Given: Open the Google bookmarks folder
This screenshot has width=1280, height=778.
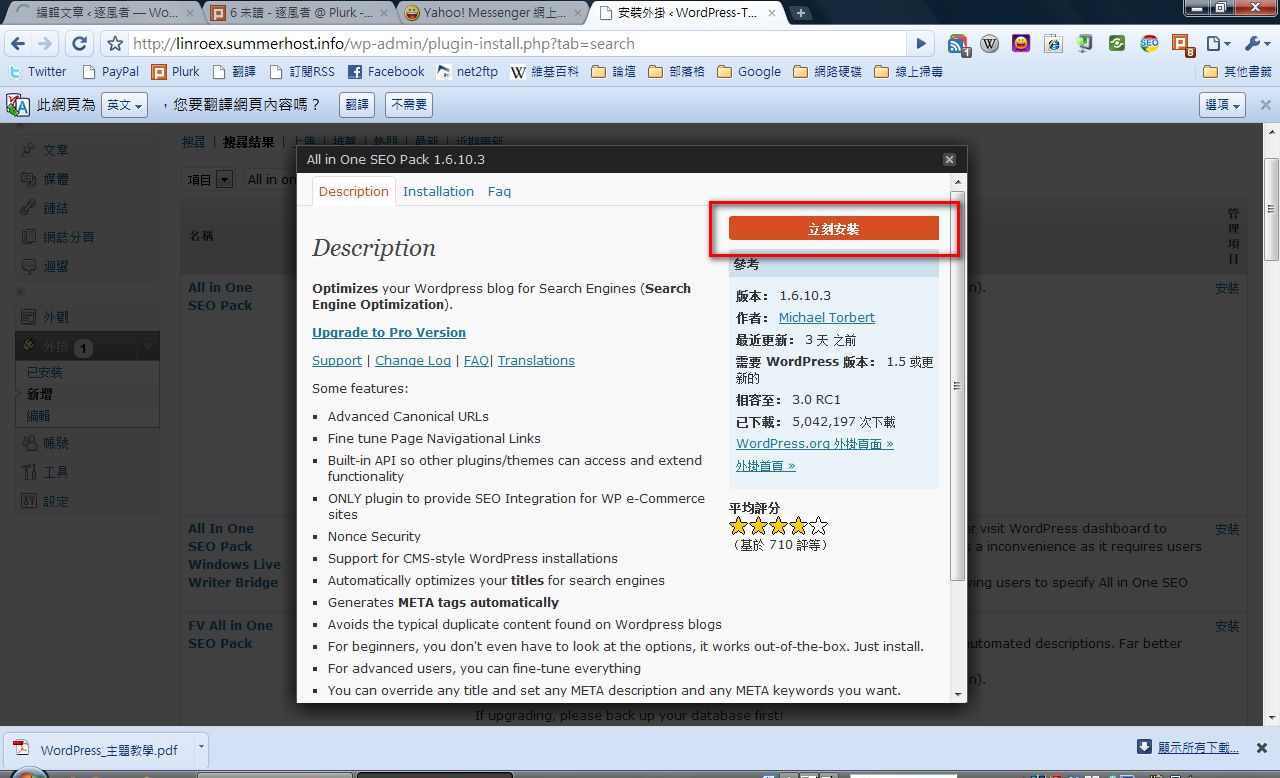Looking at the screenshot, I should click(748, 72).
